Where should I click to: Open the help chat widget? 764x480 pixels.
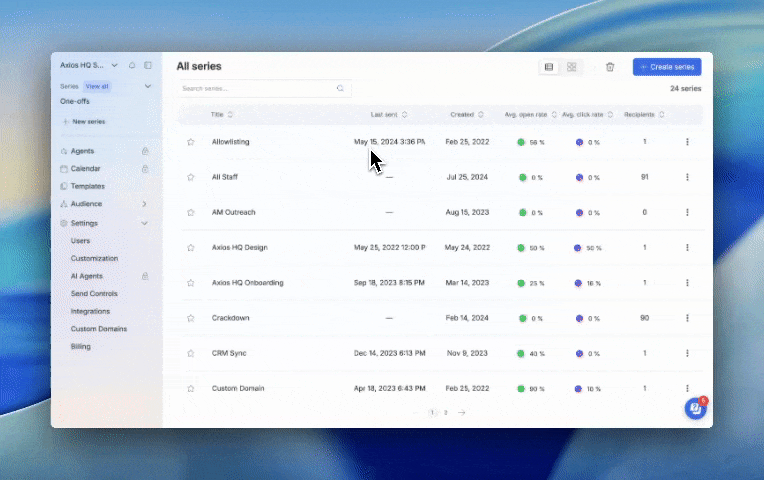click(695, 408)
